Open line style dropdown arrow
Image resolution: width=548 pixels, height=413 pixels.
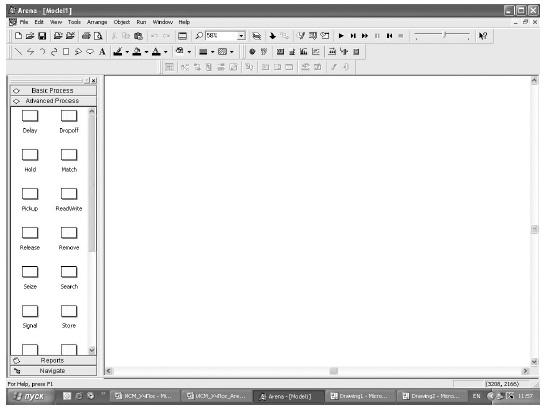coord(212,52)
